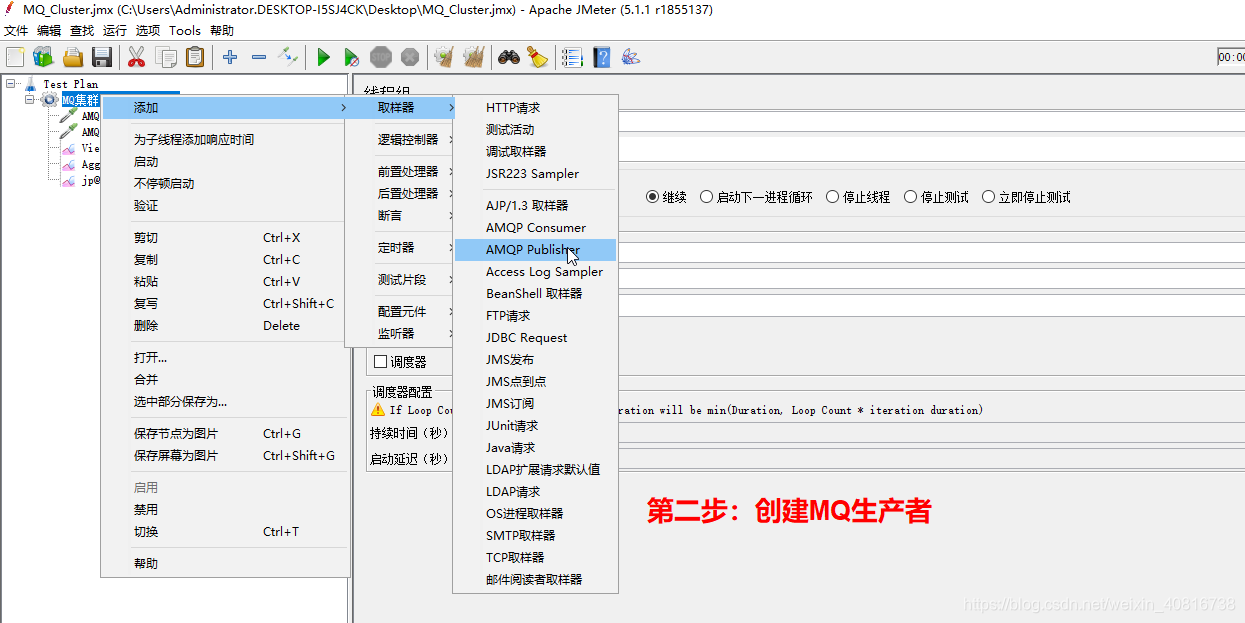
Task: Click the 持续时间（秒） input field
Action: click(x=930, y=433)
